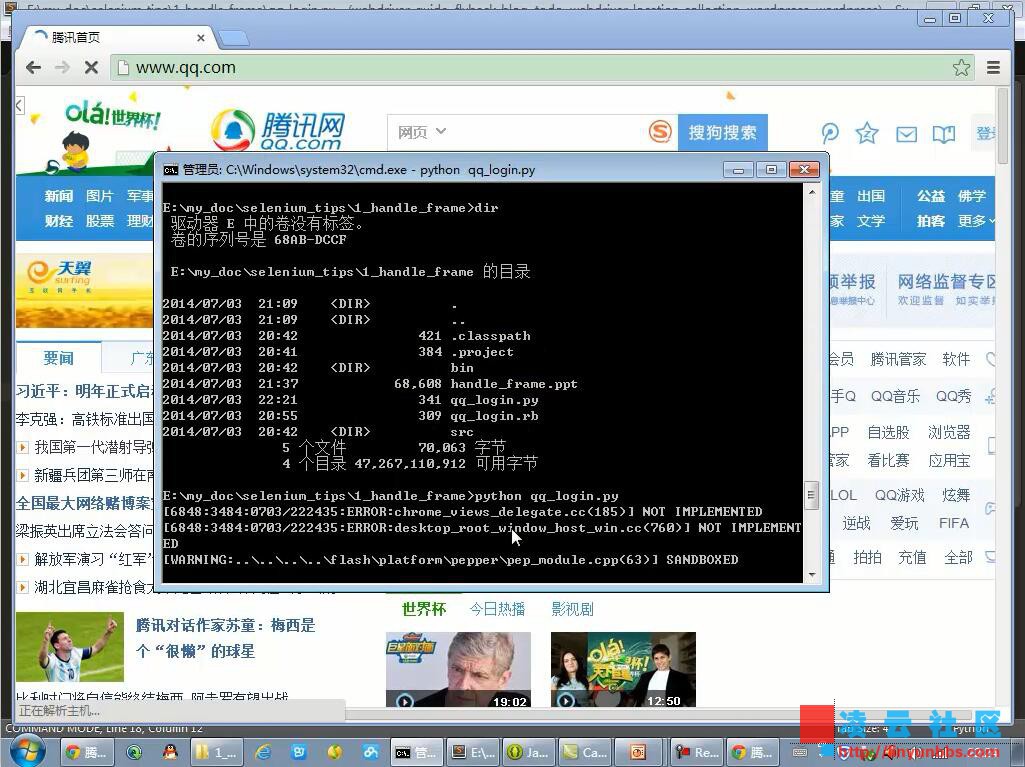Screen dimensions: 1025x767
Task: Open the first Chrome taskbar button beside Start
Action: (x=86, y=753)
